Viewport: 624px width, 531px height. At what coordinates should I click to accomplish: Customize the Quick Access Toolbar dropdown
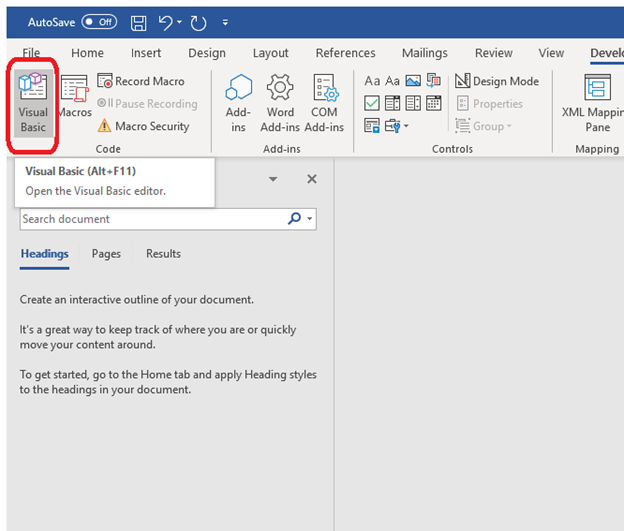(225, 23)
